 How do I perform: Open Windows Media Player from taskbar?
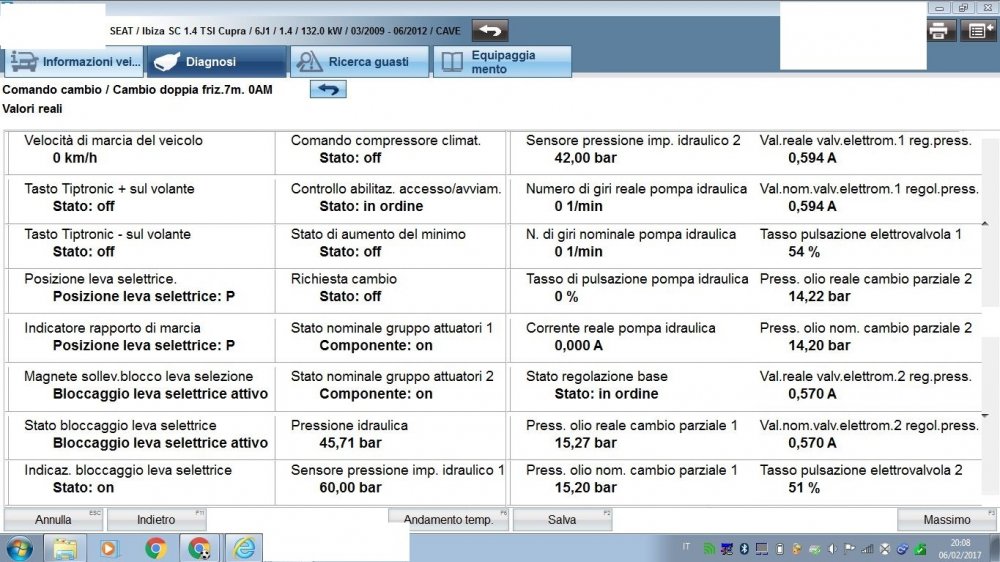click(x=110, y=547)
